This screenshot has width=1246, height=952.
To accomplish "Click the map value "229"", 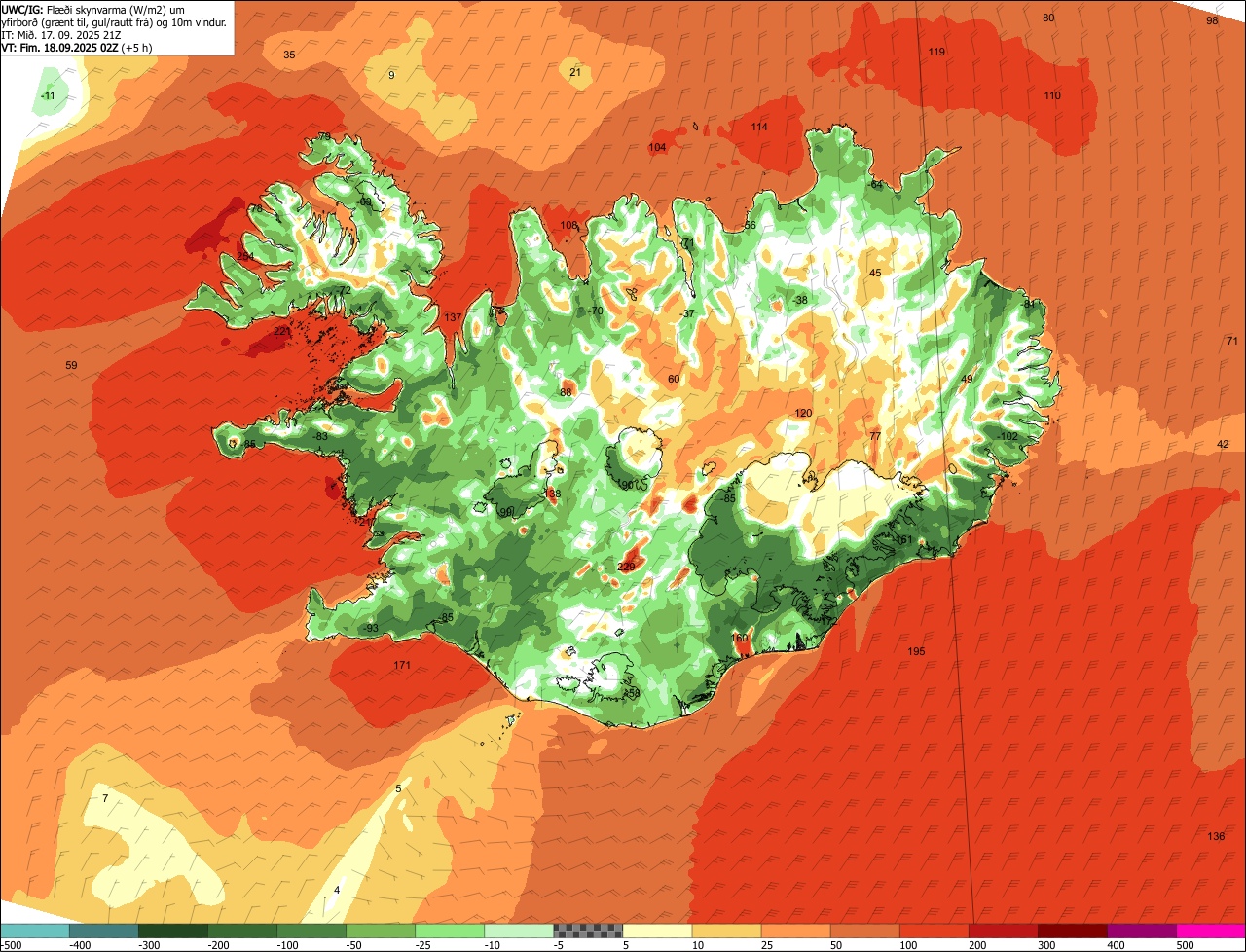I will click(x=626, y=567).
